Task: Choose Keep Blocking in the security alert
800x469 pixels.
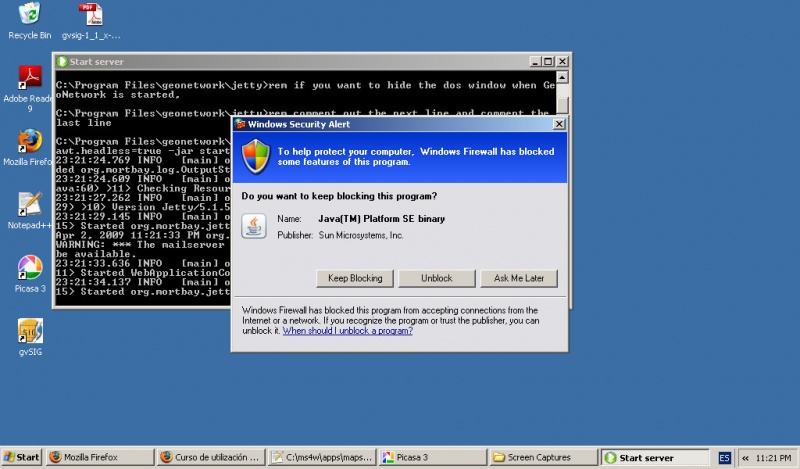Action: pyautogui.click(x=355, y=278)
